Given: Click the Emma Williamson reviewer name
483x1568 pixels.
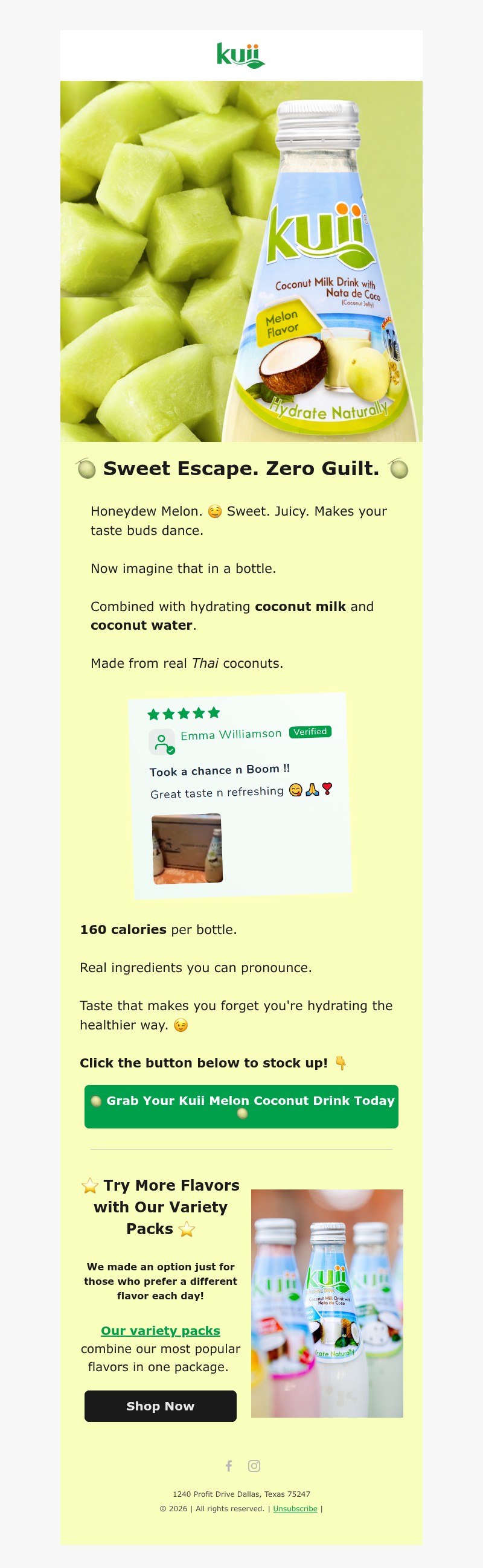Looking at the screenshot, I should pos(231,735).
